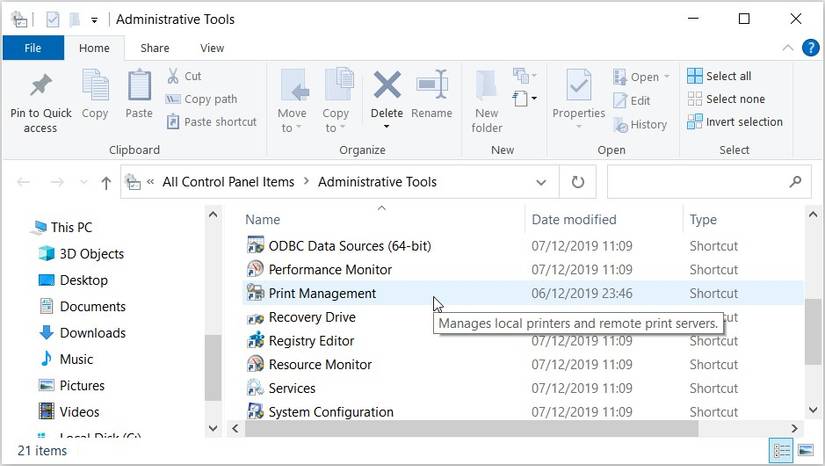This screenshot has height=466, width=825.
Task: Click the search box field
Action: [x=708, y=182]
